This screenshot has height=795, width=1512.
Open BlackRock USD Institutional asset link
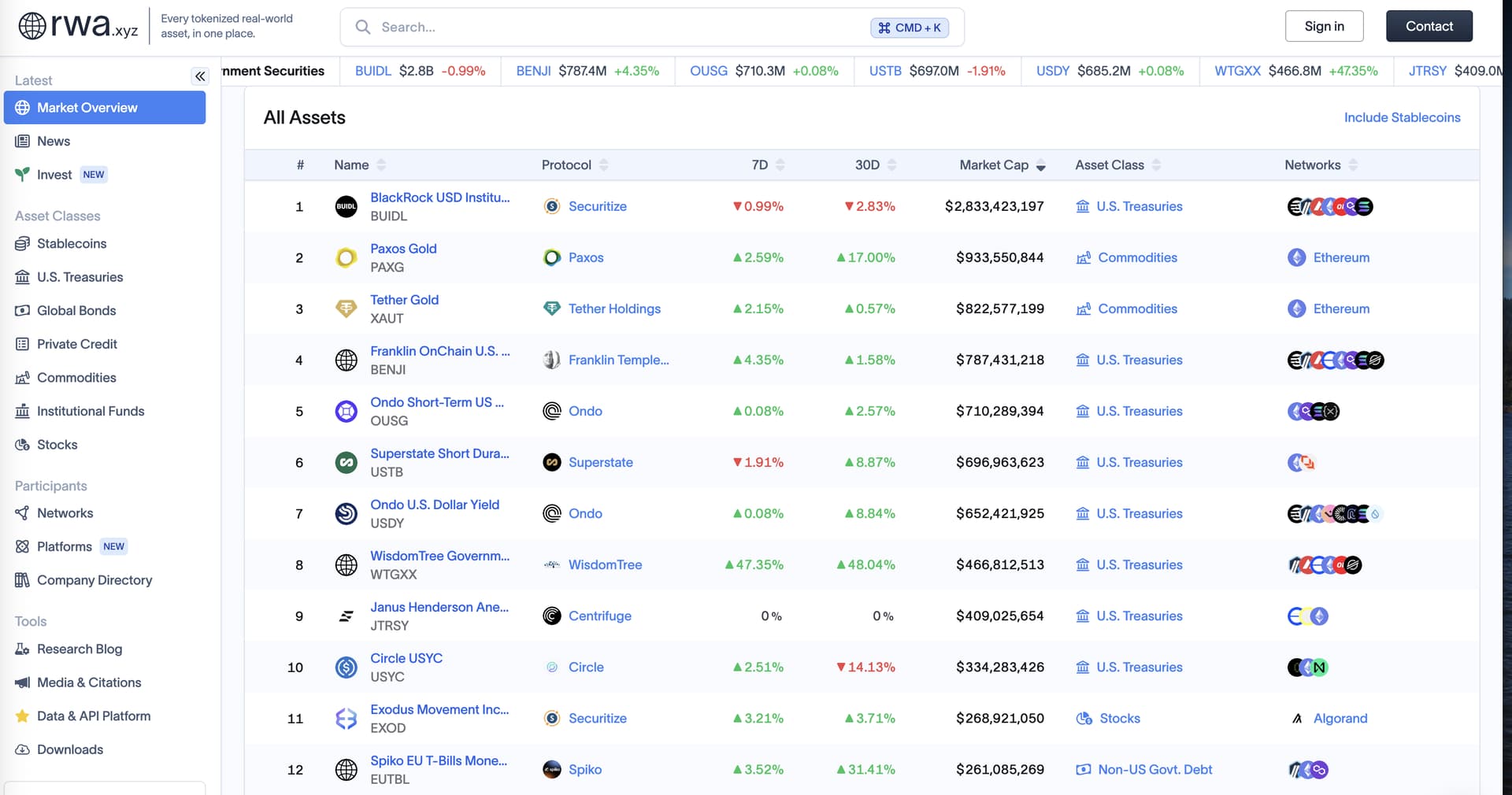(x=440, y=198)
